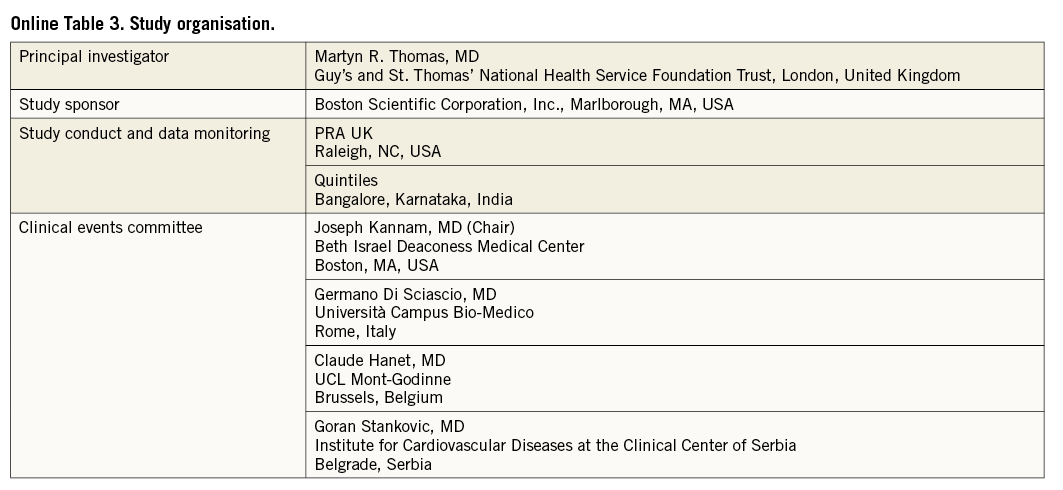Viewport: 1063px width, 490px height.
Task: Click the Boston Scientific Corporation entry
Action: point(524,104)
